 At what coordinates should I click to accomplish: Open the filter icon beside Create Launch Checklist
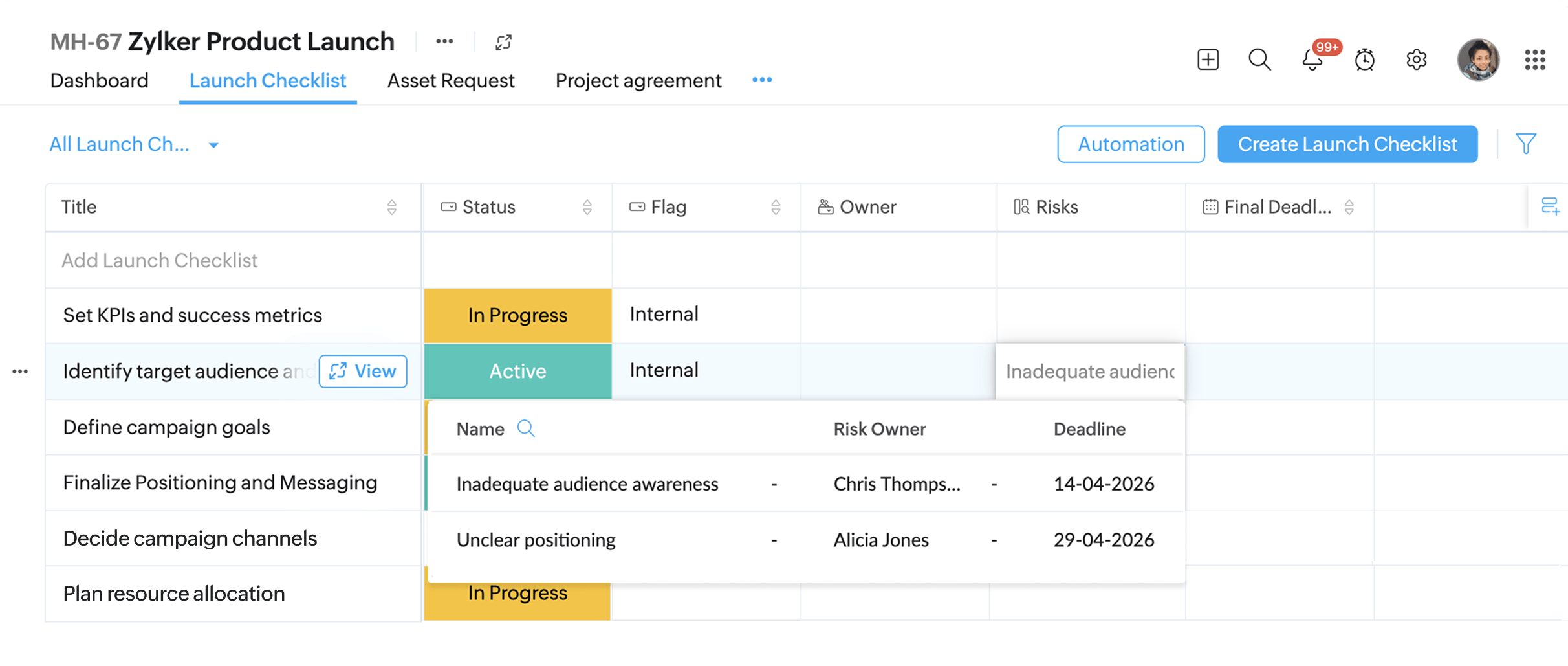[x=1527, y=144]
